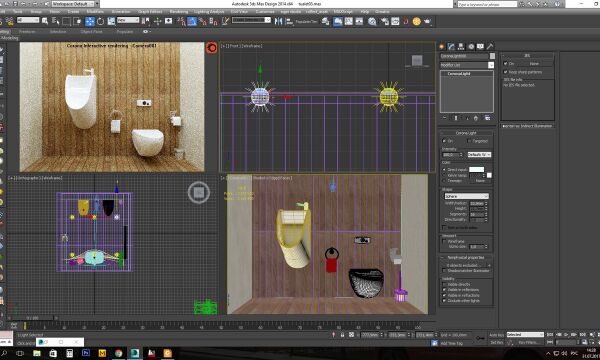The width and height of the screenshot is (600, 360).
Task: Enable the Wireframe viewport checkbox
Action: pos(445,241)
